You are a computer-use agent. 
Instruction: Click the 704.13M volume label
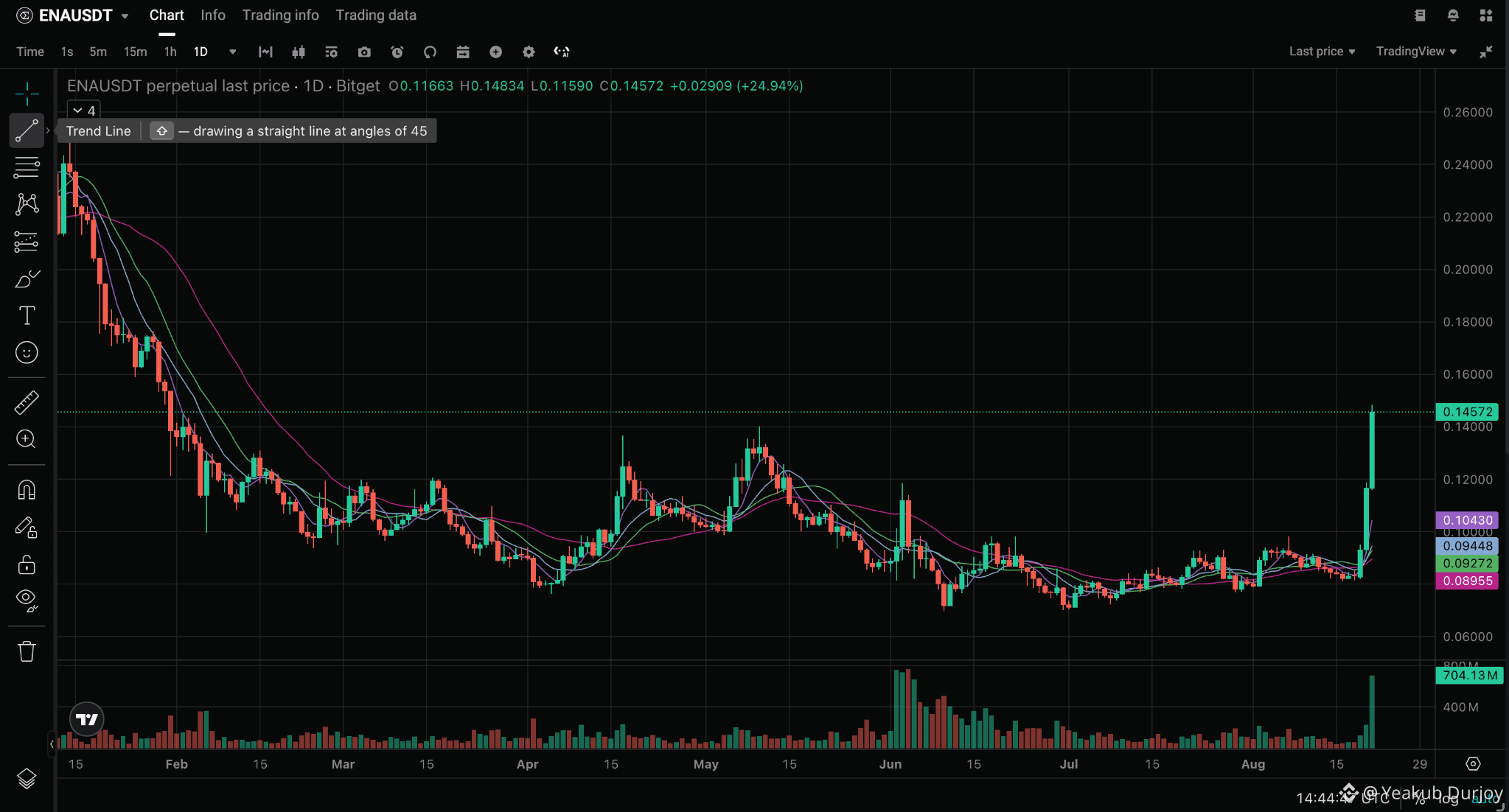pos(1469,675)
